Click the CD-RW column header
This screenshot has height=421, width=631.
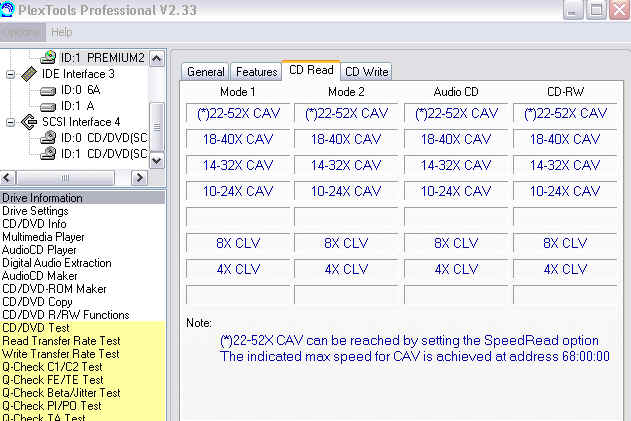point(565,92)
